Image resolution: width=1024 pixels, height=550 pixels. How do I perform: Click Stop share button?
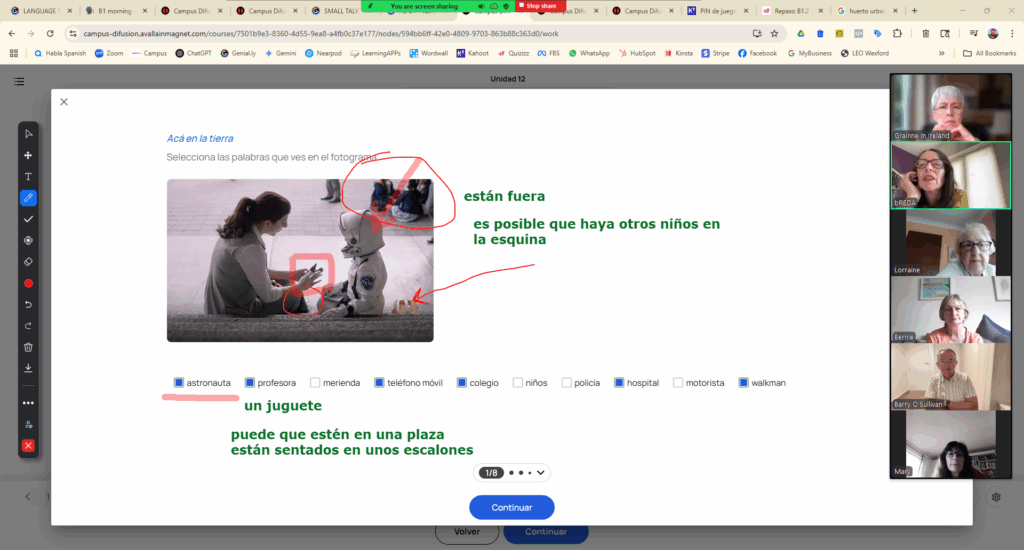[540, 6]
